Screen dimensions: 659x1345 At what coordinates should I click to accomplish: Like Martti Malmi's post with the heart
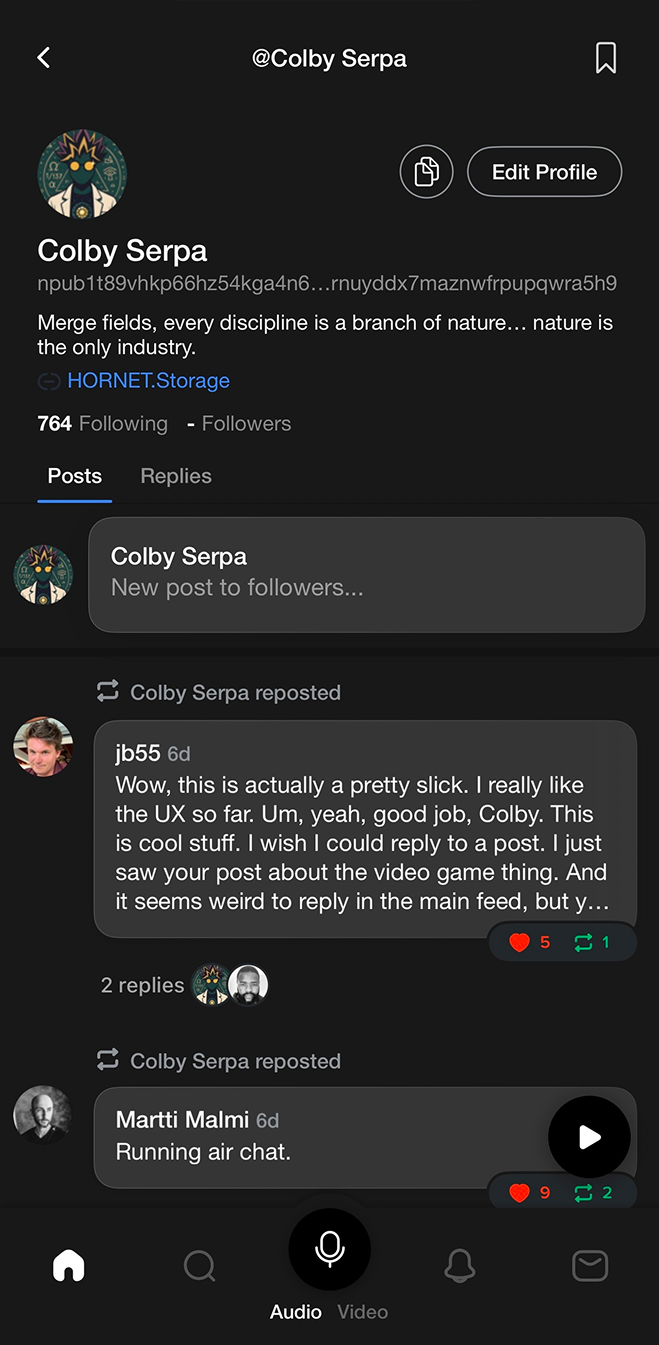[519, 1192]
